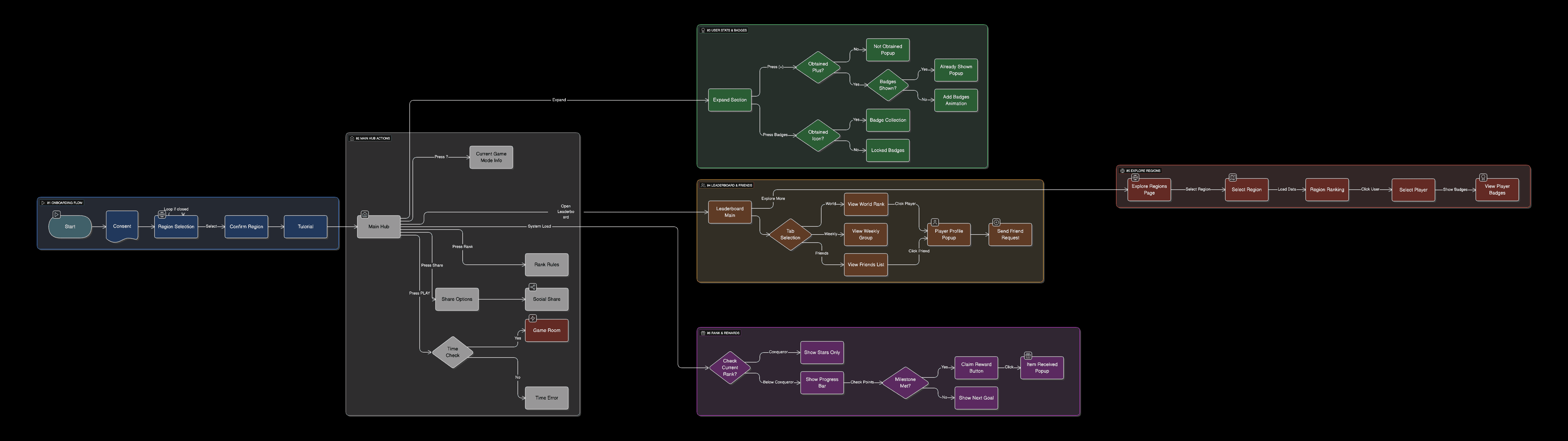This screenshot has width=1568, height=441.
Task: Select the Time Check decision diamond
Action: pyautogui.click(x=453, y=352)
